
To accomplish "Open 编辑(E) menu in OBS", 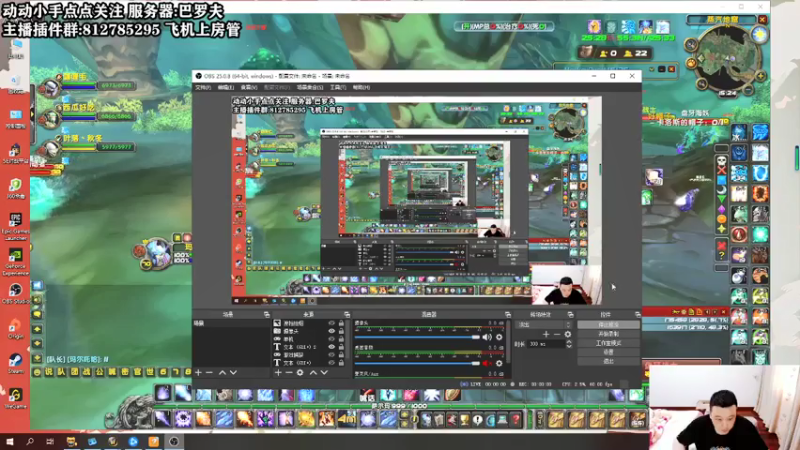I will [226, 88].
